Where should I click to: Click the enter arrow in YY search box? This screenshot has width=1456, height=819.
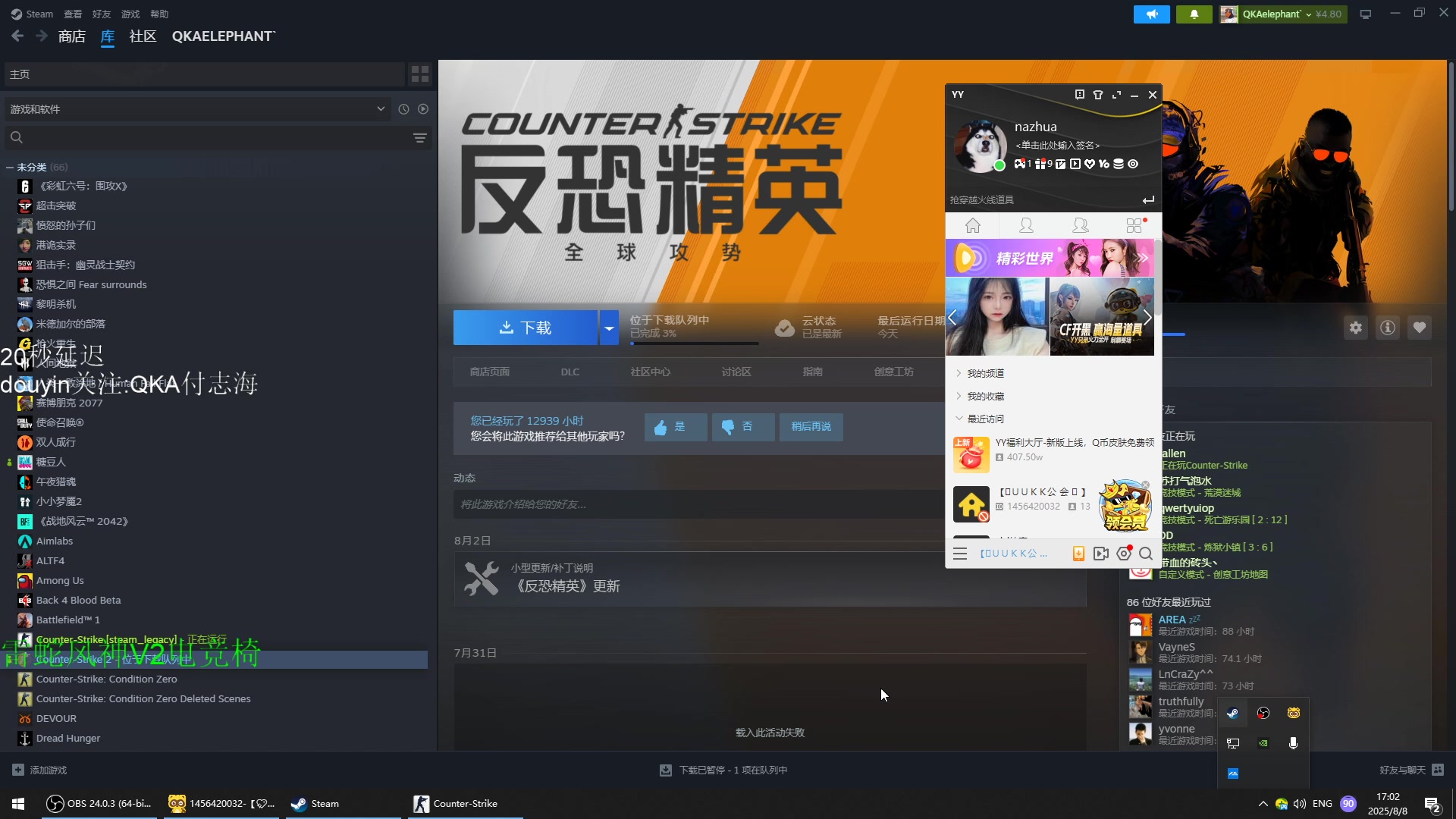(x=1148, y=199)
